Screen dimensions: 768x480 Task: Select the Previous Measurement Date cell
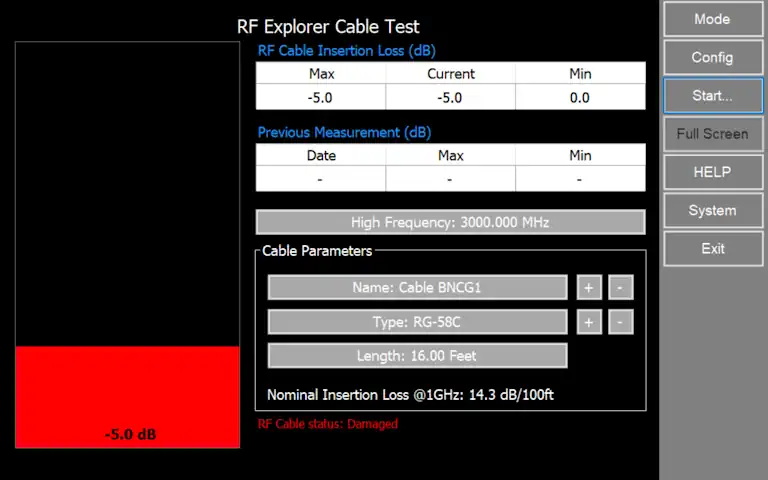pos(321,179)
